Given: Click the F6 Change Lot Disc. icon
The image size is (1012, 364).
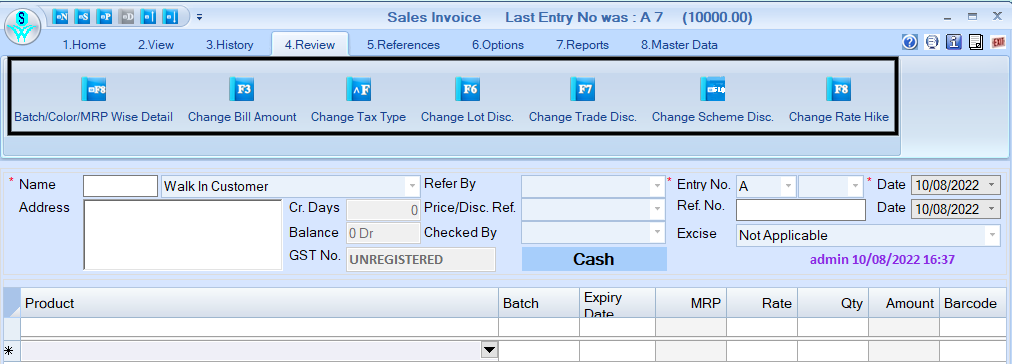Looking at the screenshot, I should tap(467, 89).
